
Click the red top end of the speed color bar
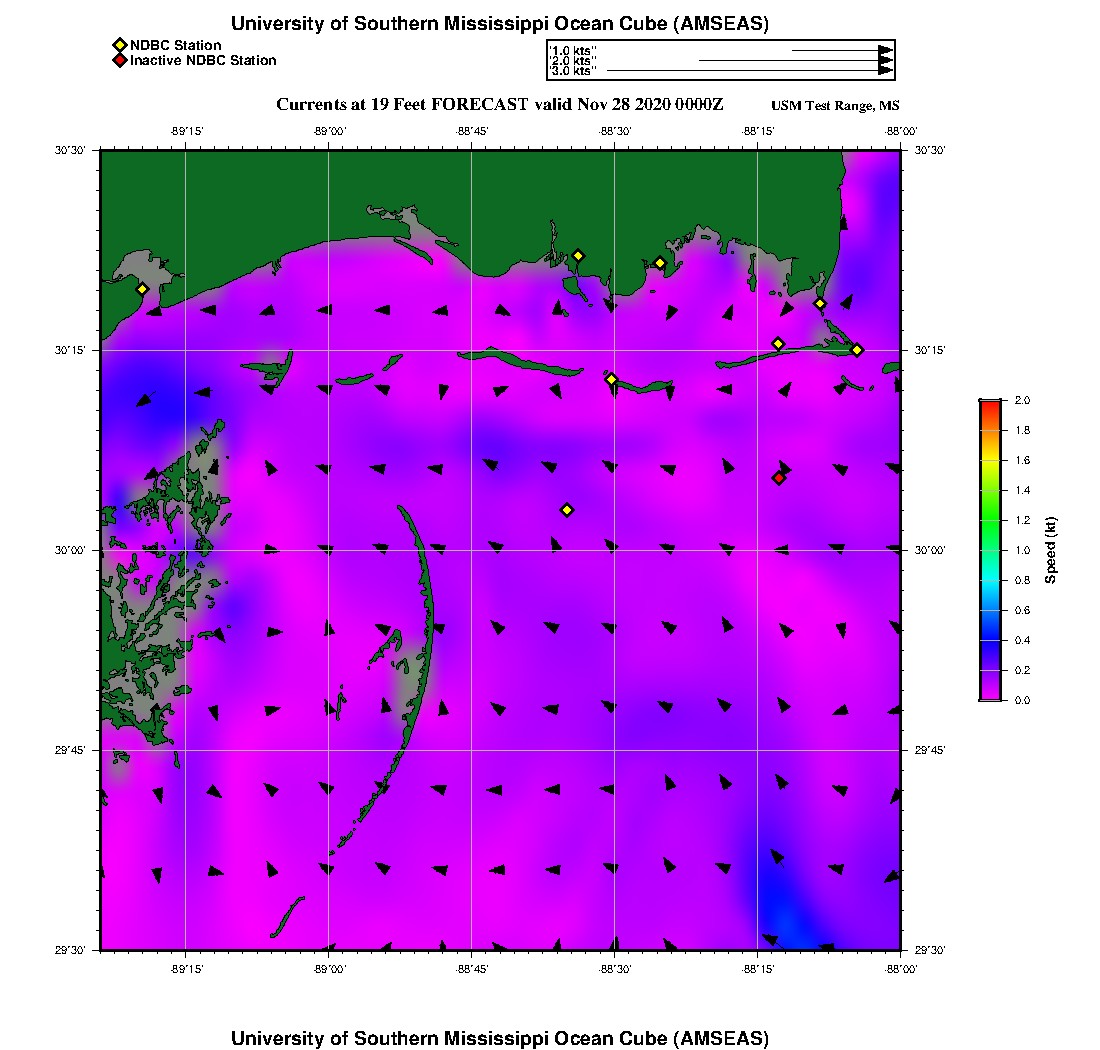tap(989, 403)
